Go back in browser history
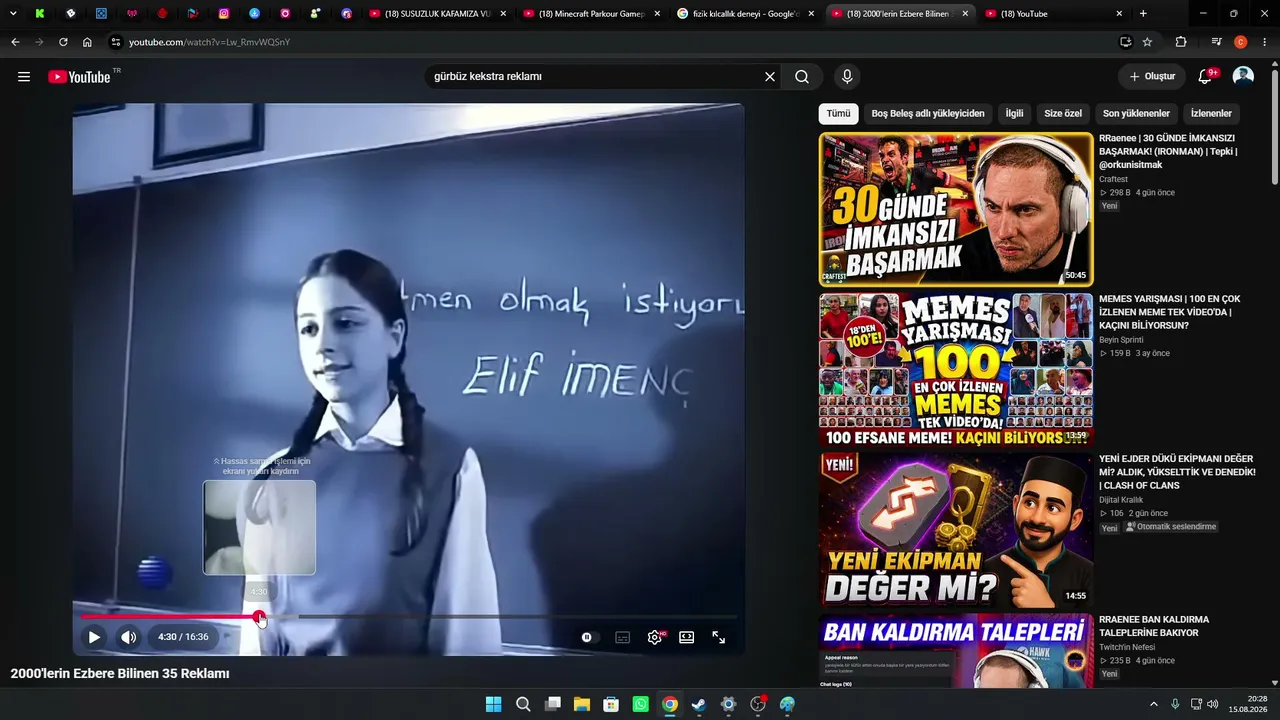This screenshot has height=720, width=1280. pos(15,42)
